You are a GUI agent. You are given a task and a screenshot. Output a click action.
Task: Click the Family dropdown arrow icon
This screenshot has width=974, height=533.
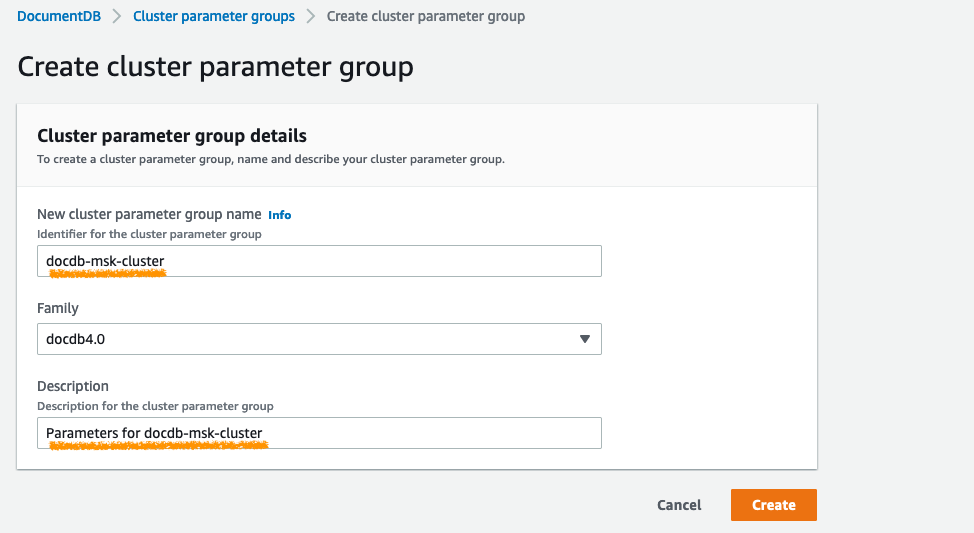[585, 339]
